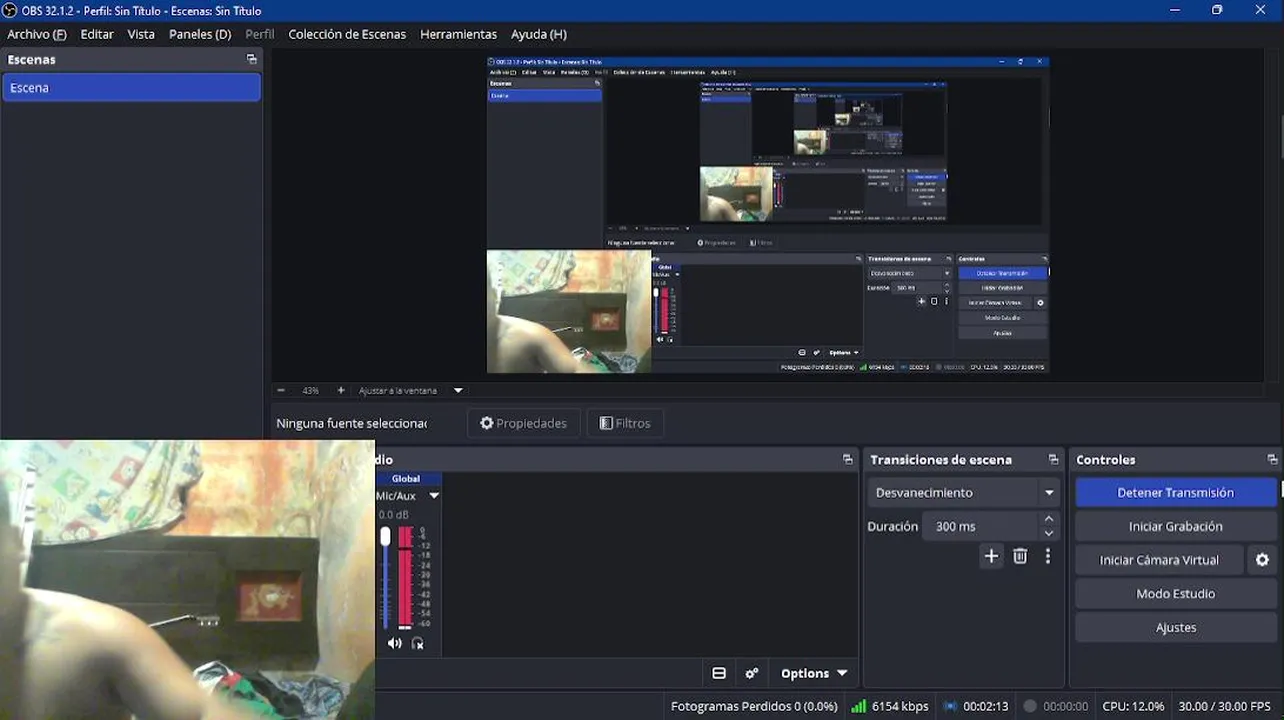Undock the Escenas panel
The width and height of the screenshot is (1284, 720).
[x=251, y=59]
